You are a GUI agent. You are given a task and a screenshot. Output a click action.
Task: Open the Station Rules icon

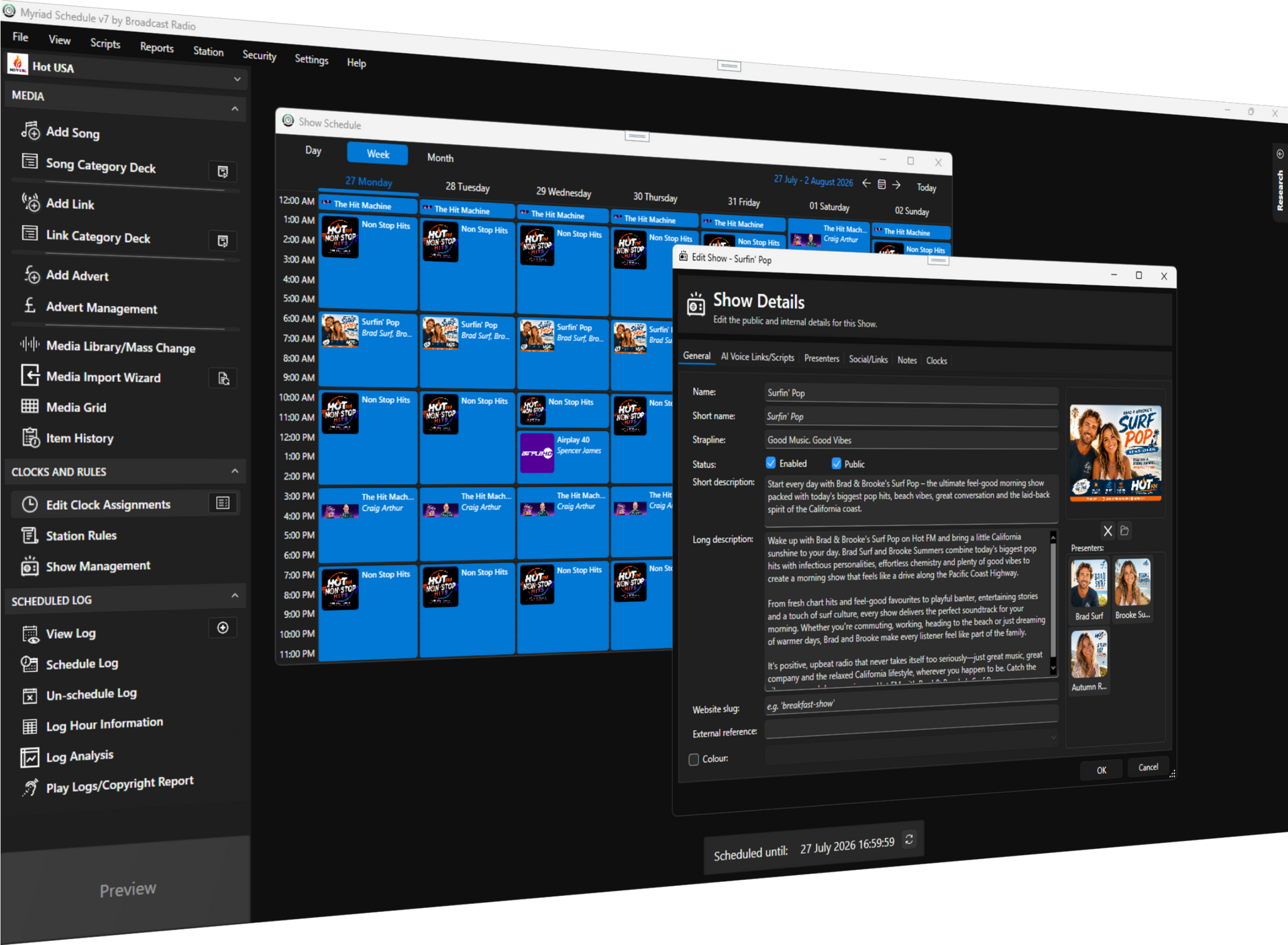pos(30,535)
